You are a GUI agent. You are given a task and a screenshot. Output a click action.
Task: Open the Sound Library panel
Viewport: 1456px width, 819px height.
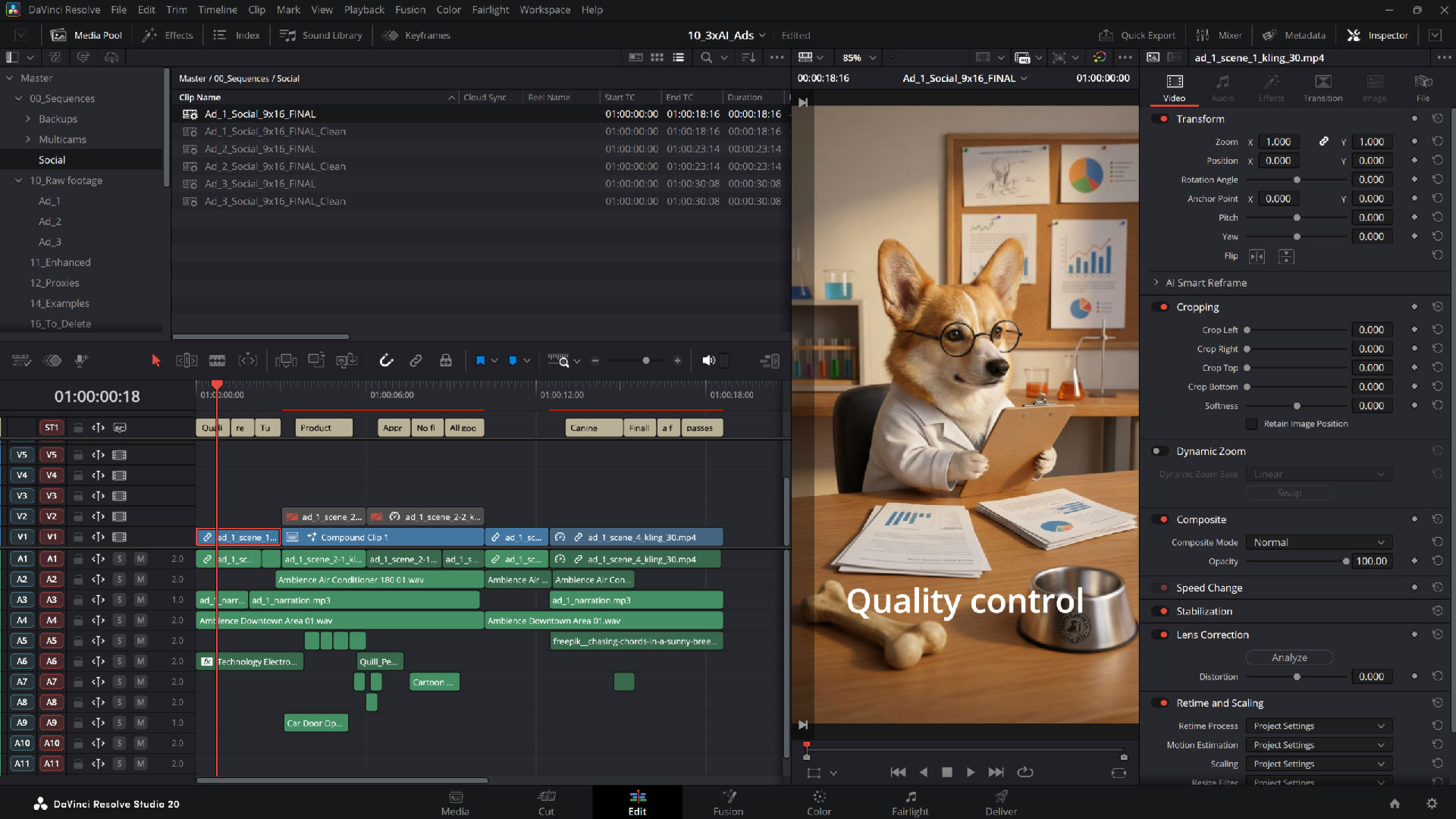(321, 35)
